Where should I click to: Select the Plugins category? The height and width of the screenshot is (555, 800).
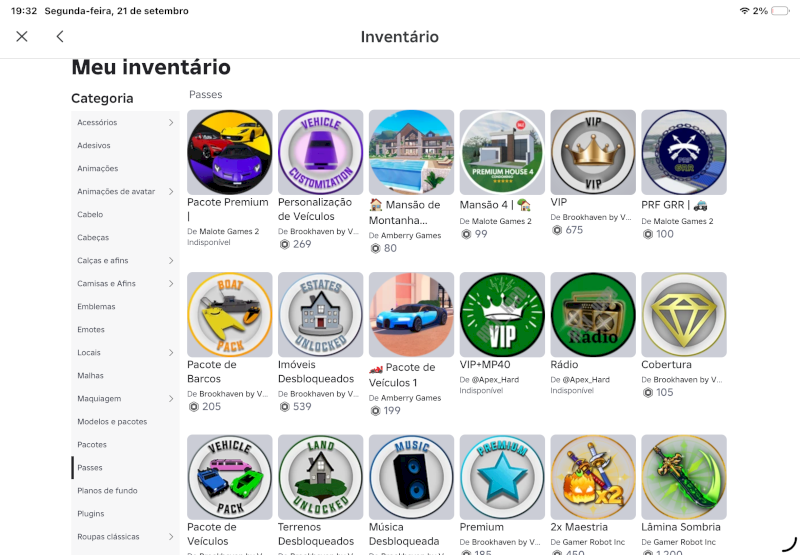click(91, 514)
